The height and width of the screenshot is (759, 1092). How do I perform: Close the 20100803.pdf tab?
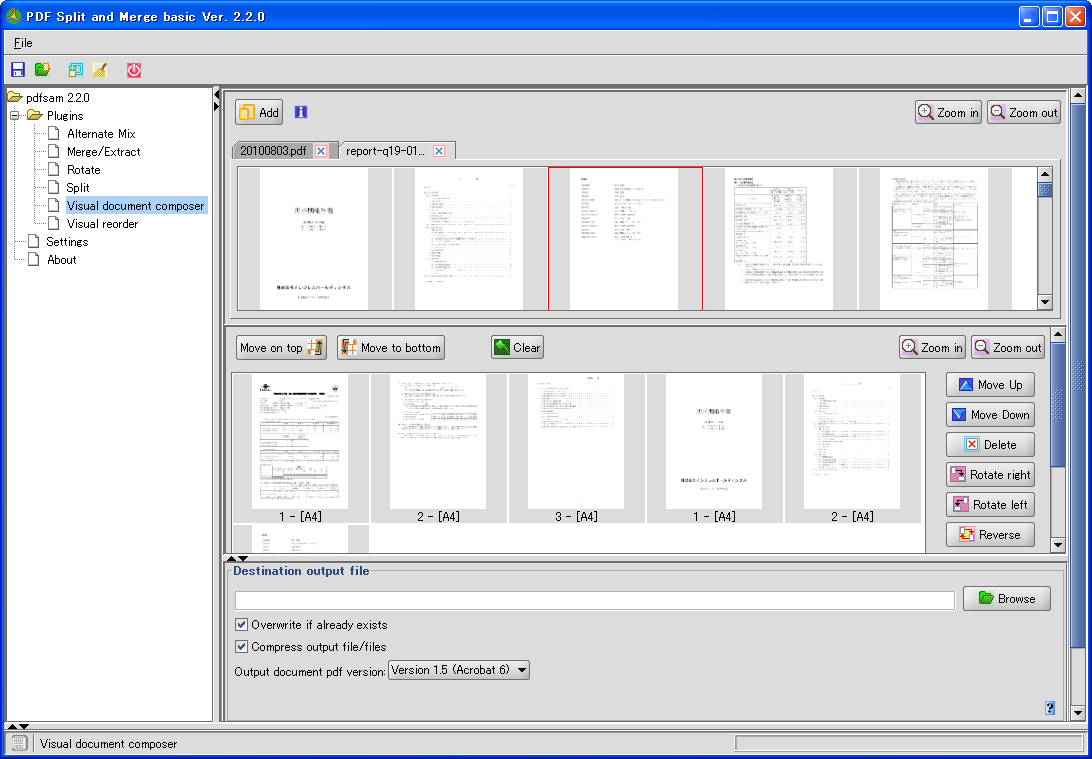tap(319, 151)
